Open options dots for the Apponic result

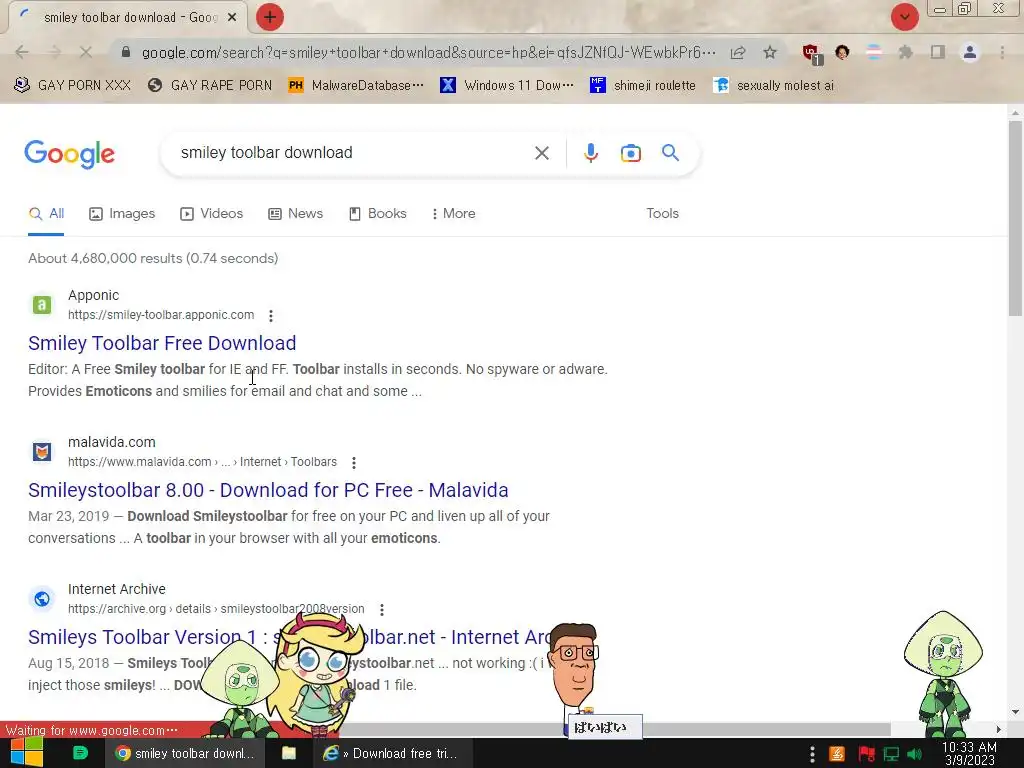[x=271, y=315]
